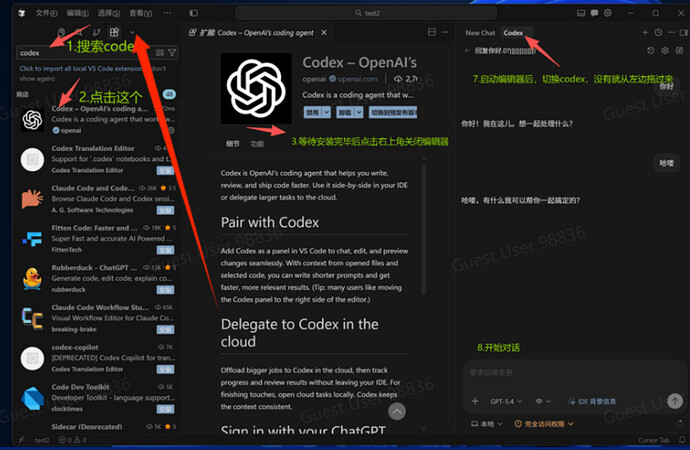This screenshot has height=450, width=690.
Task: Install the Rubberduck extension
Action: coord(165,290)
